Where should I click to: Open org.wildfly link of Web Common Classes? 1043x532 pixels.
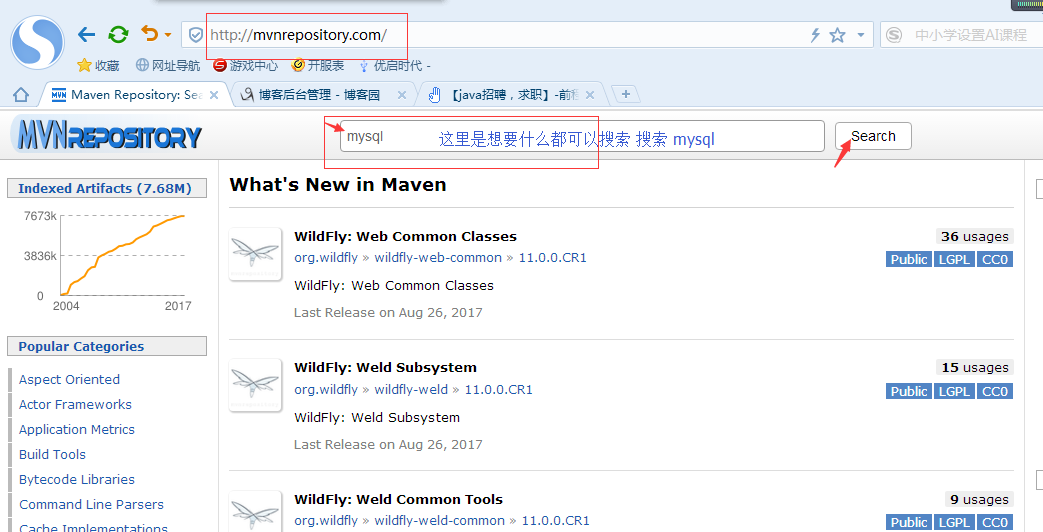click(326, 258)
